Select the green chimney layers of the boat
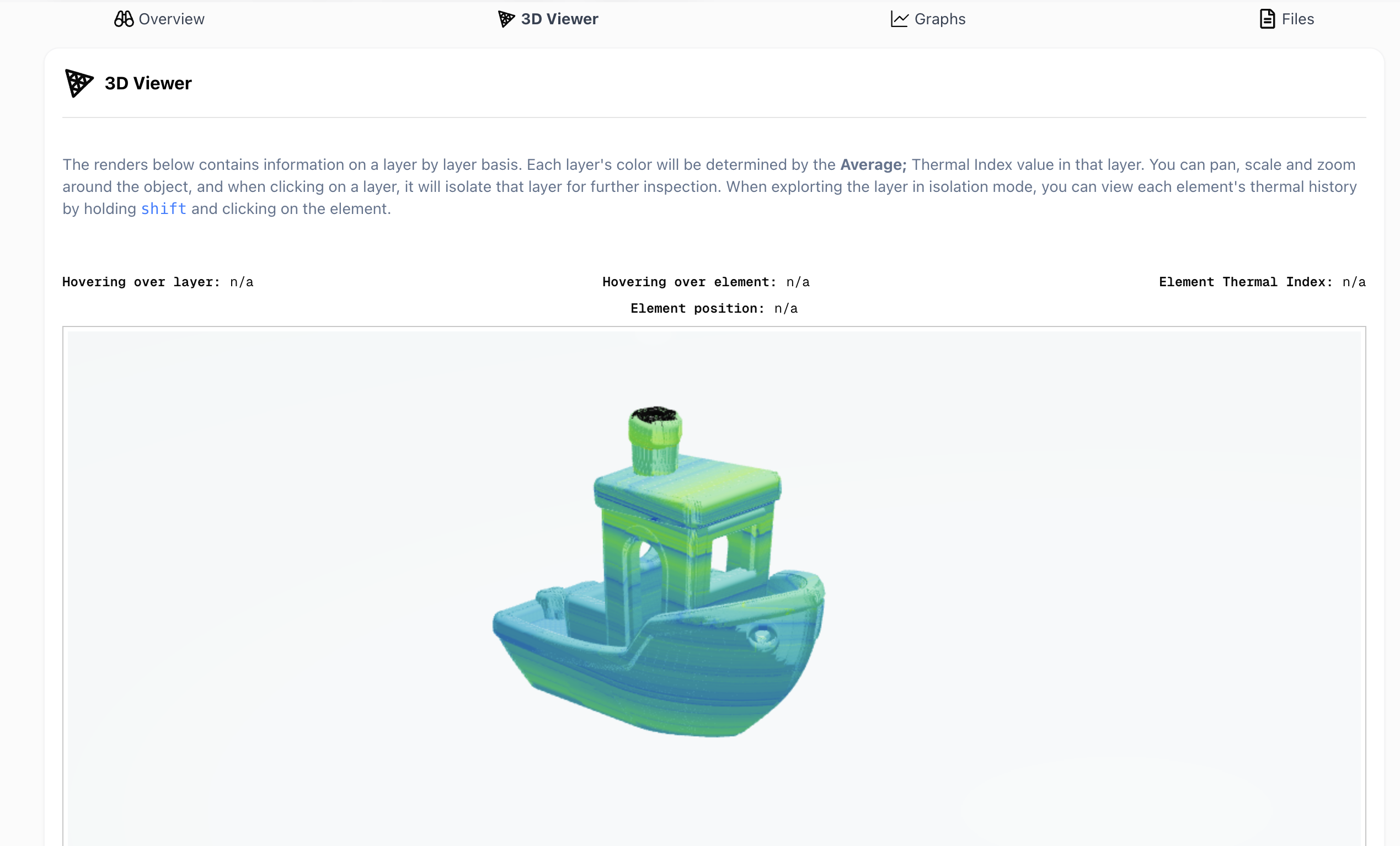The height and width of the screenshot is (846, 1400). point(655,449)
